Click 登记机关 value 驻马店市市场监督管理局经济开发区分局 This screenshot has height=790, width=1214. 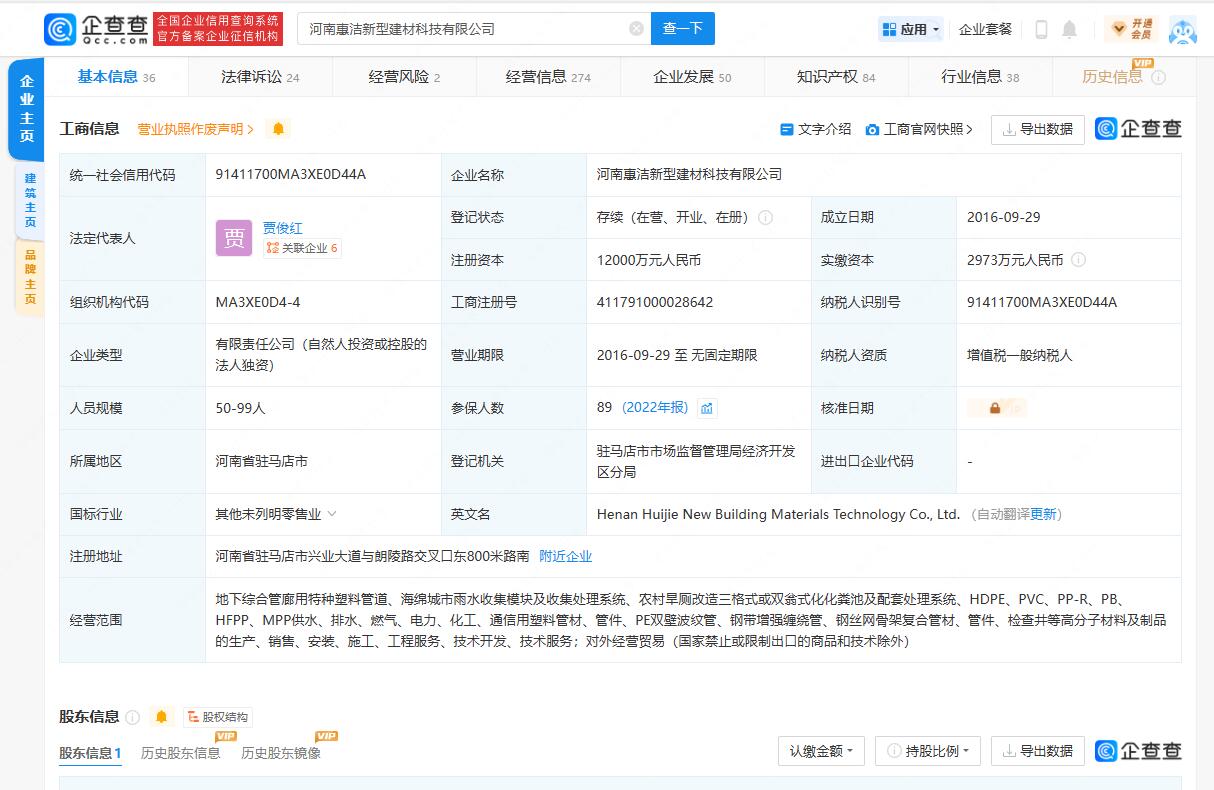pyautogui.click(x=697, y=461)
